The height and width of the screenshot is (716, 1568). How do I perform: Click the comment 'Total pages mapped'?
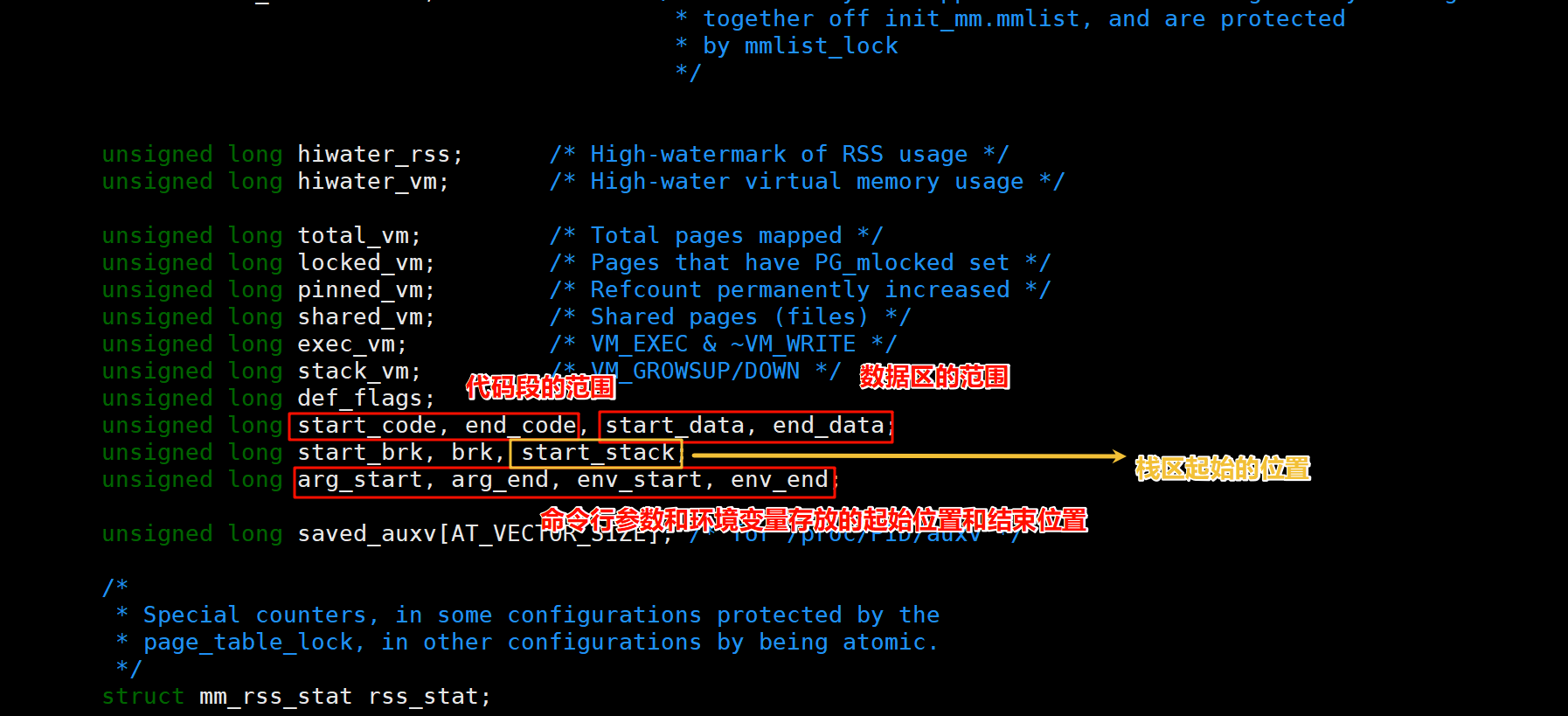(x=716, y=236)
